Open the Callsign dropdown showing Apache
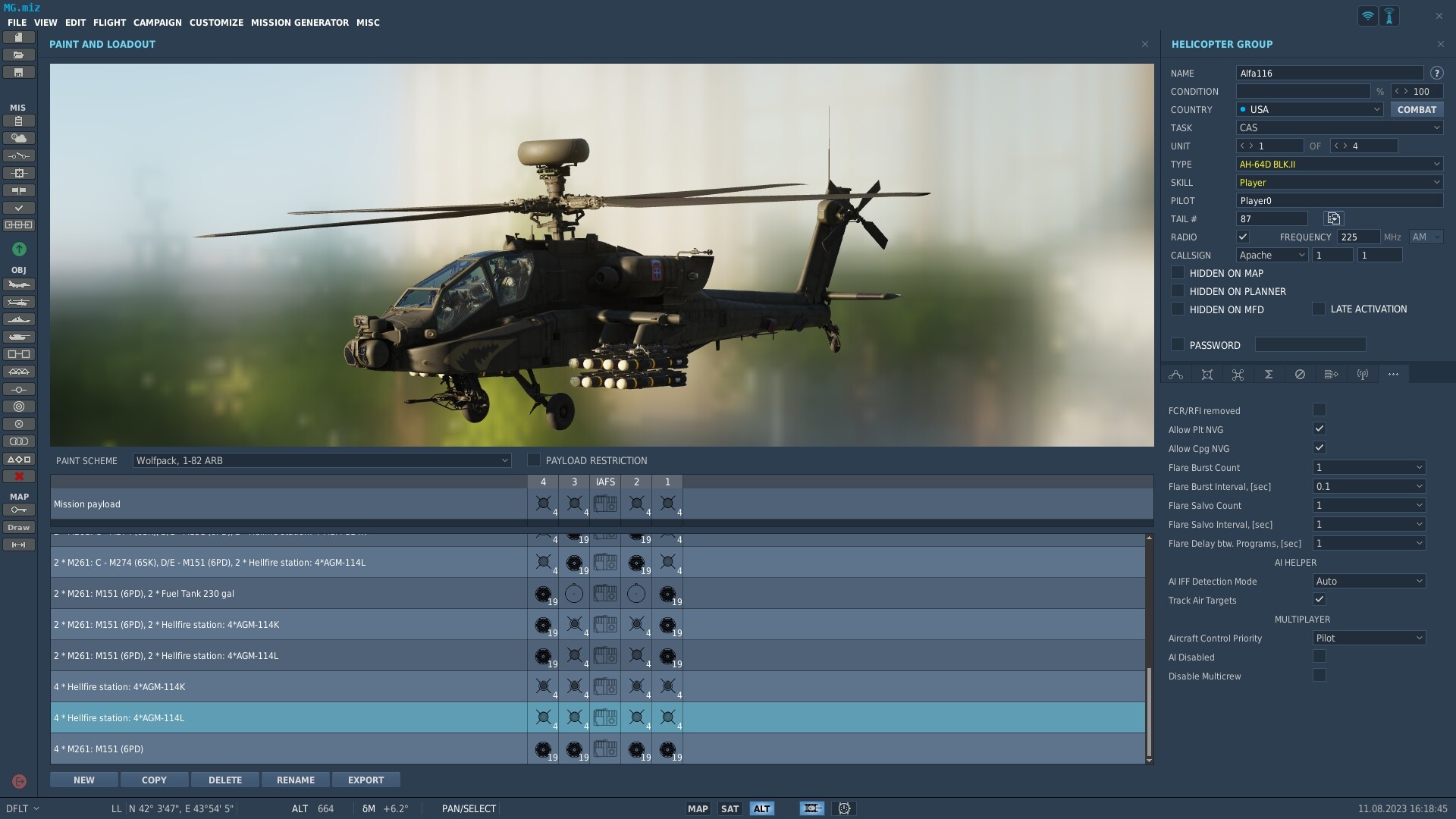This screenshot has width=1456, height=819. point(1272,255)
